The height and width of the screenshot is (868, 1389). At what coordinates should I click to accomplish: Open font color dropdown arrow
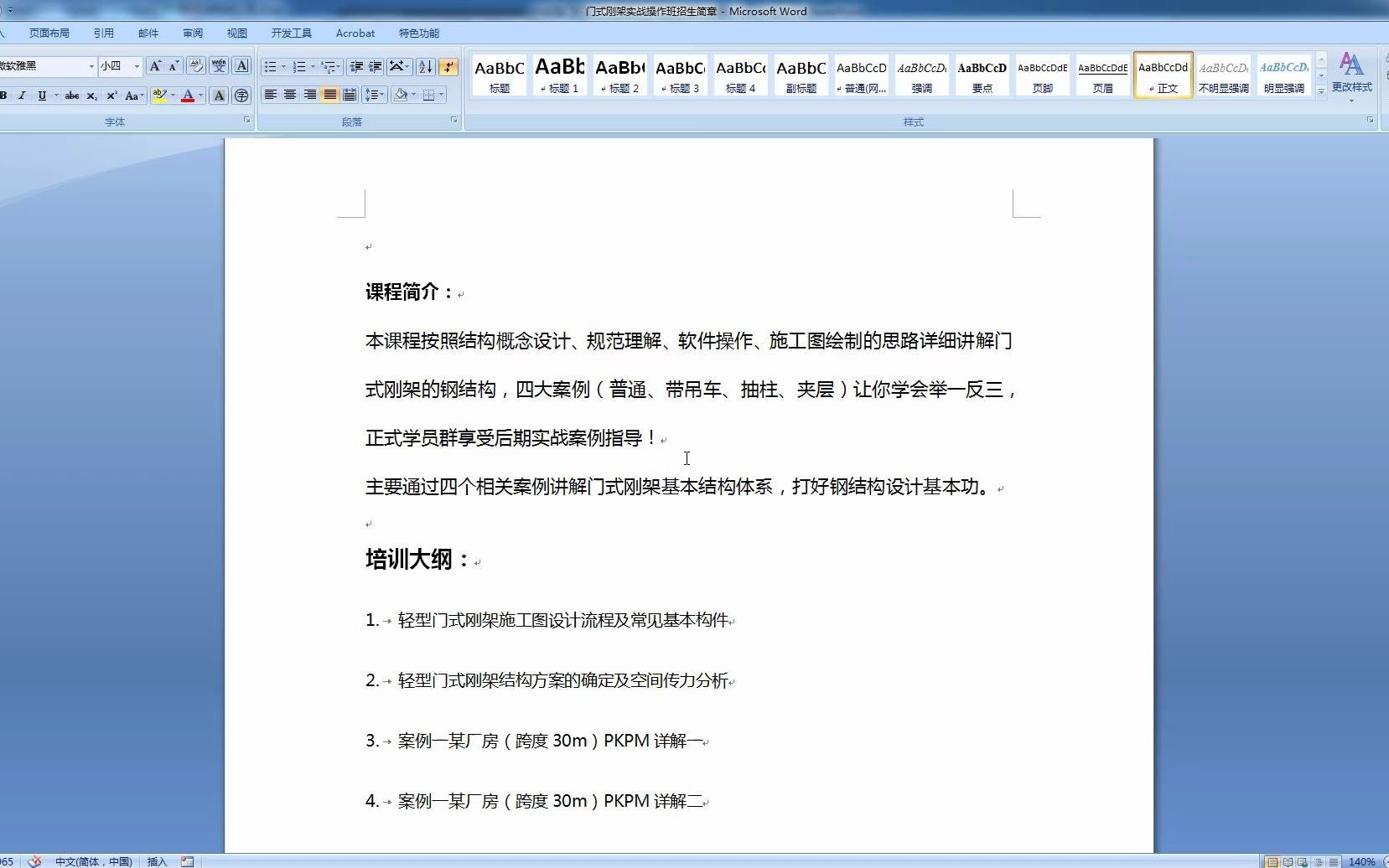pyautogui.click(x=200, y=96)
